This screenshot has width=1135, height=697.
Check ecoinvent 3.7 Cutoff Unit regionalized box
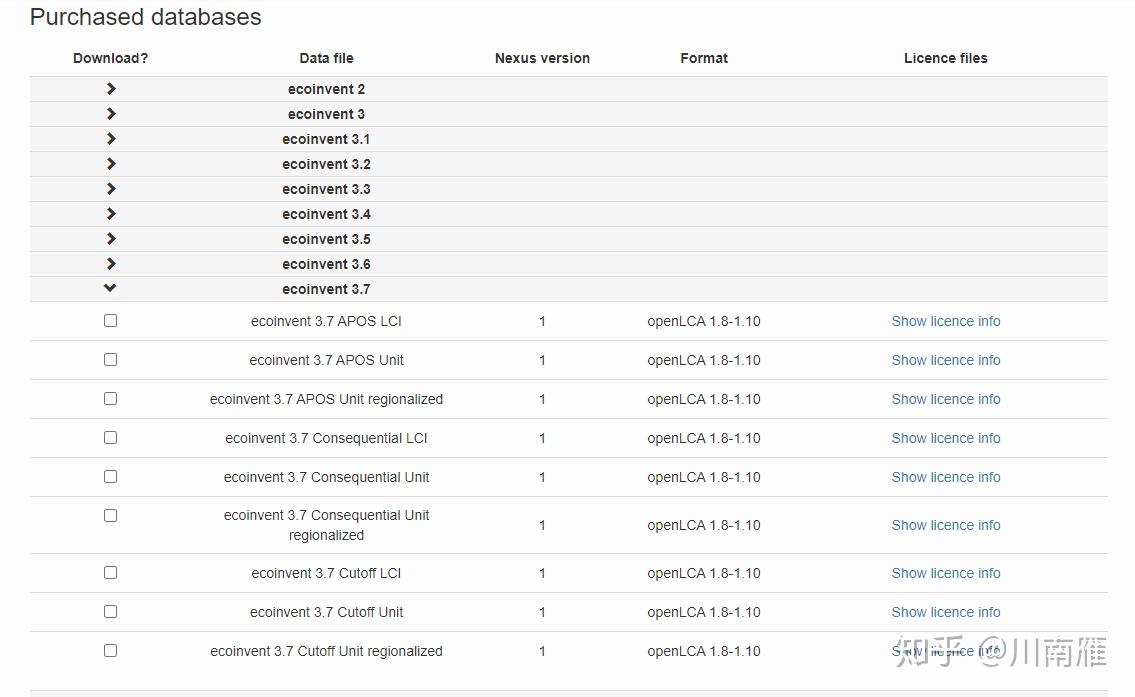[110, 651]
